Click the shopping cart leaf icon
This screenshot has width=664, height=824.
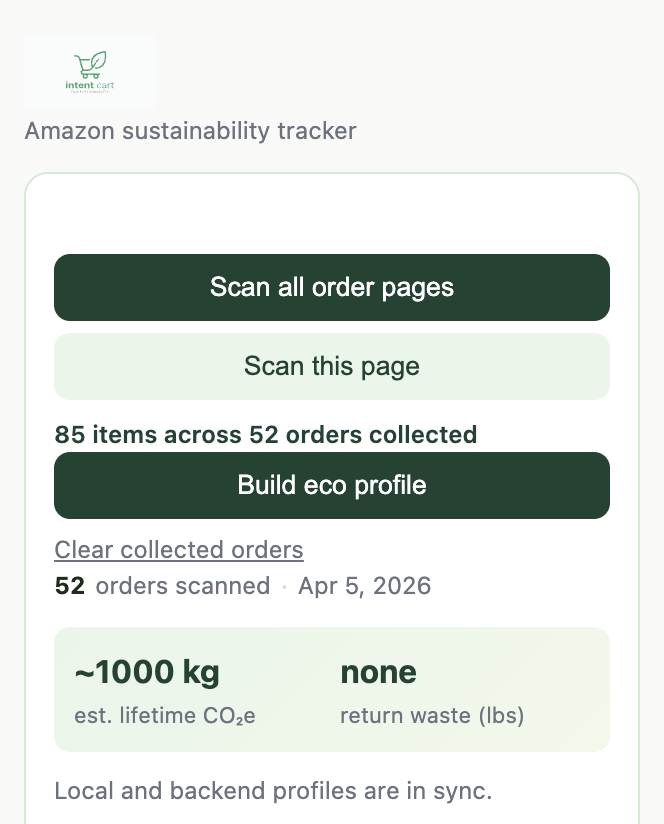(90, 65)
